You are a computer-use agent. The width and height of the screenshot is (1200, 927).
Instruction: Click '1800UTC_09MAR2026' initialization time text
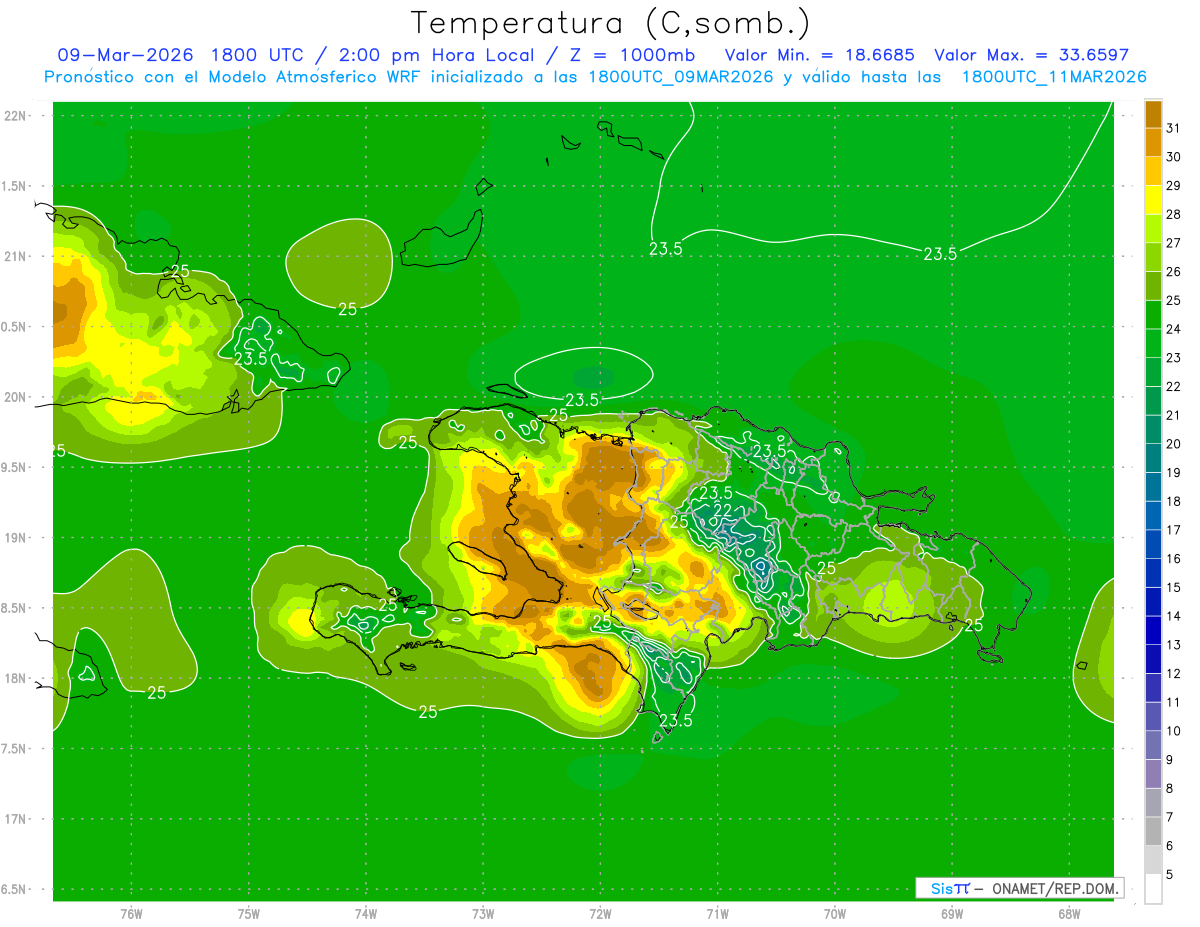coord(681,77)
